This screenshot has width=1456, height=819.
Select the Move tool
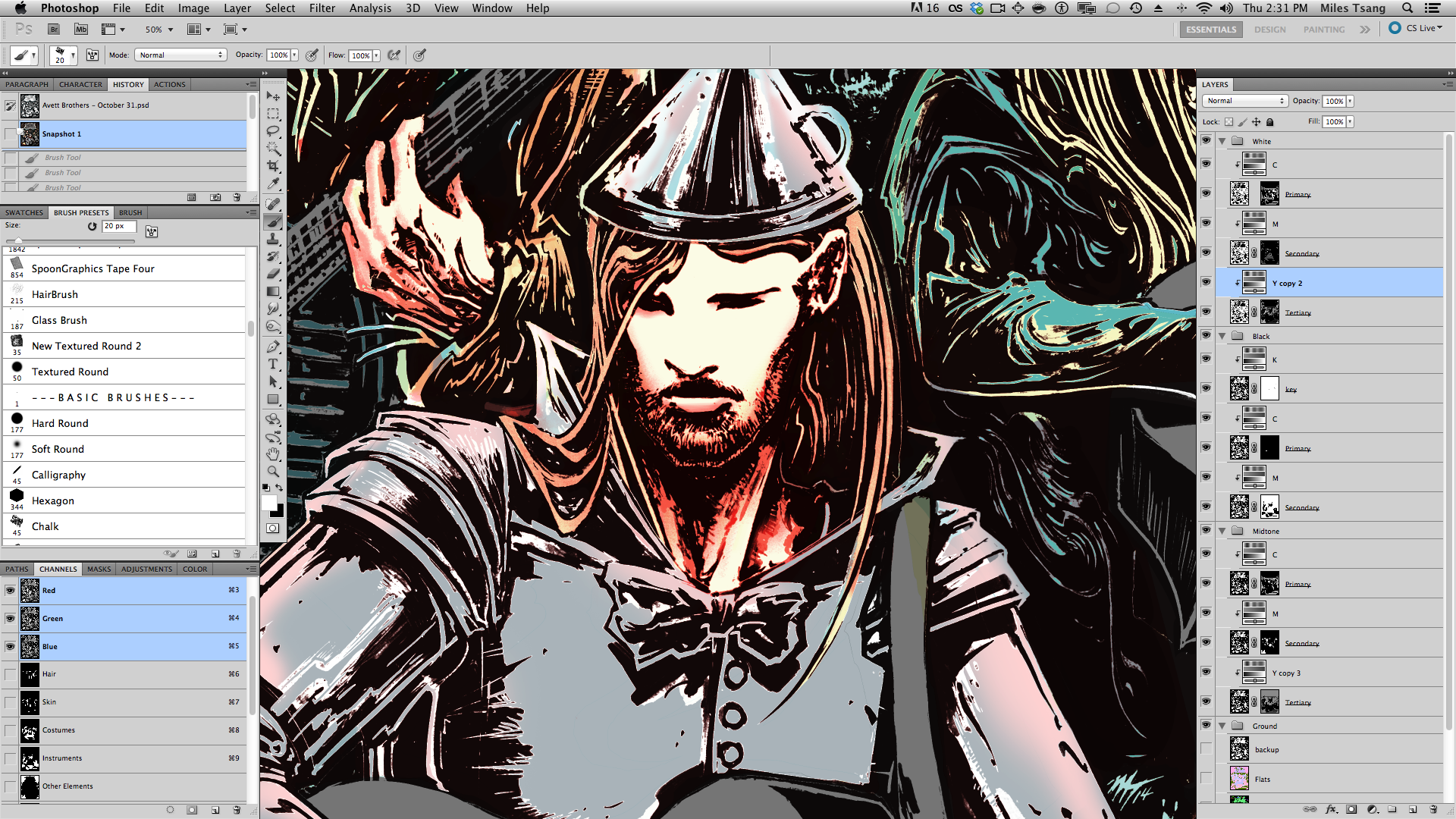click(273, 96)
